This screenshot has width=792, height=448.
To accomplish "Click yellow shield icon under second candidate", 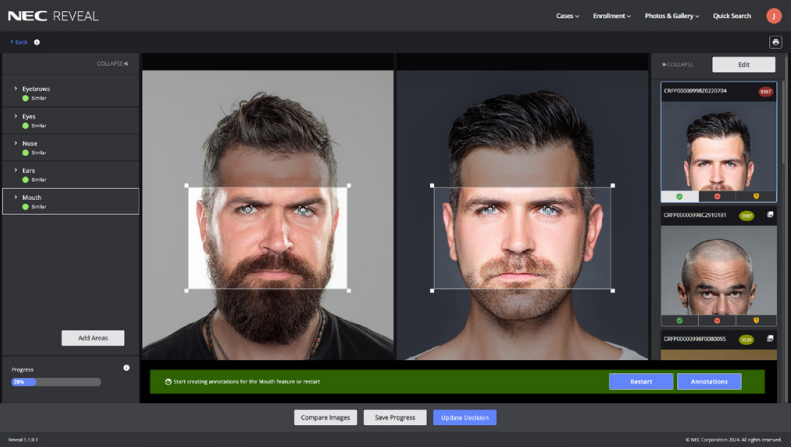I will click(756, 321).
